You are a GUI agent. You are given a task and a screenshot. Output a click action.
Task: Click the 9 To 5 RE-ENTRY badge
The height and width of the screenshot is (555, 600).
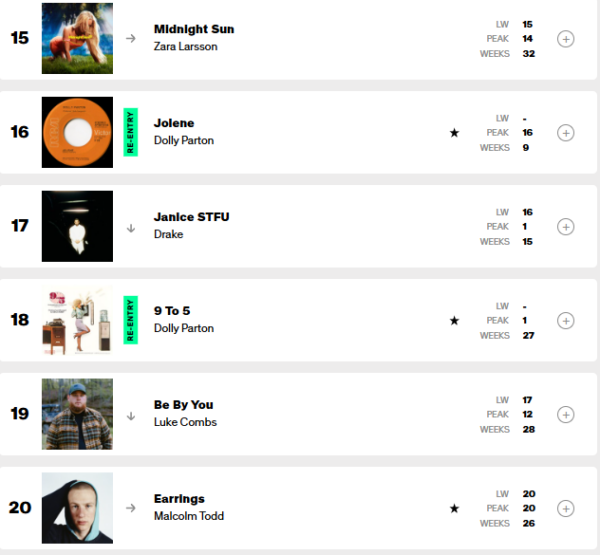130,320
